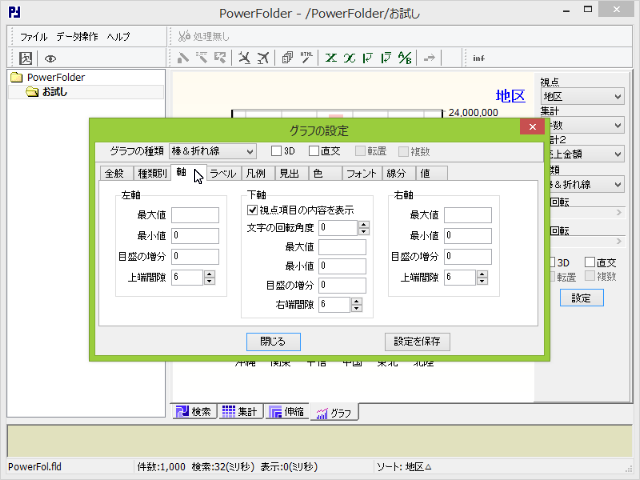Toggle the 3D checkbox in dialog
640x480 pixels.
(x=276, y=151)
